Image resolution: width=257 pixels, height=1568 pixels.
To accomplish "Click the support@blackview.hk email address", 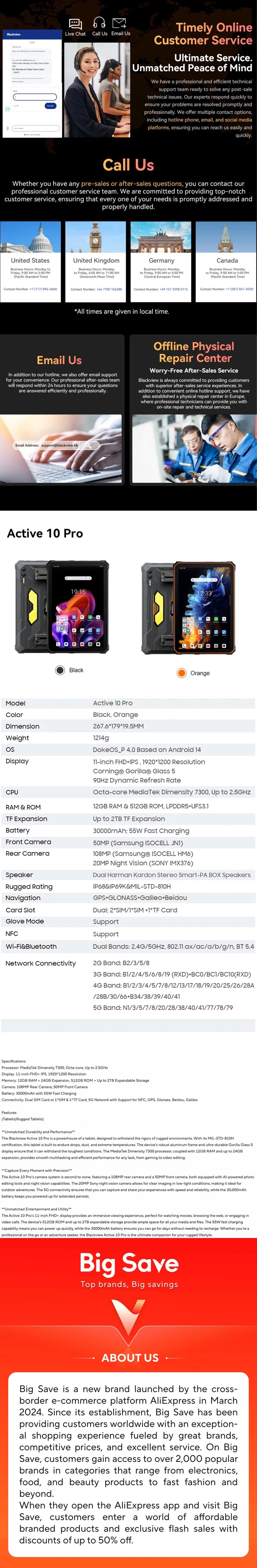I will [59, 445].
